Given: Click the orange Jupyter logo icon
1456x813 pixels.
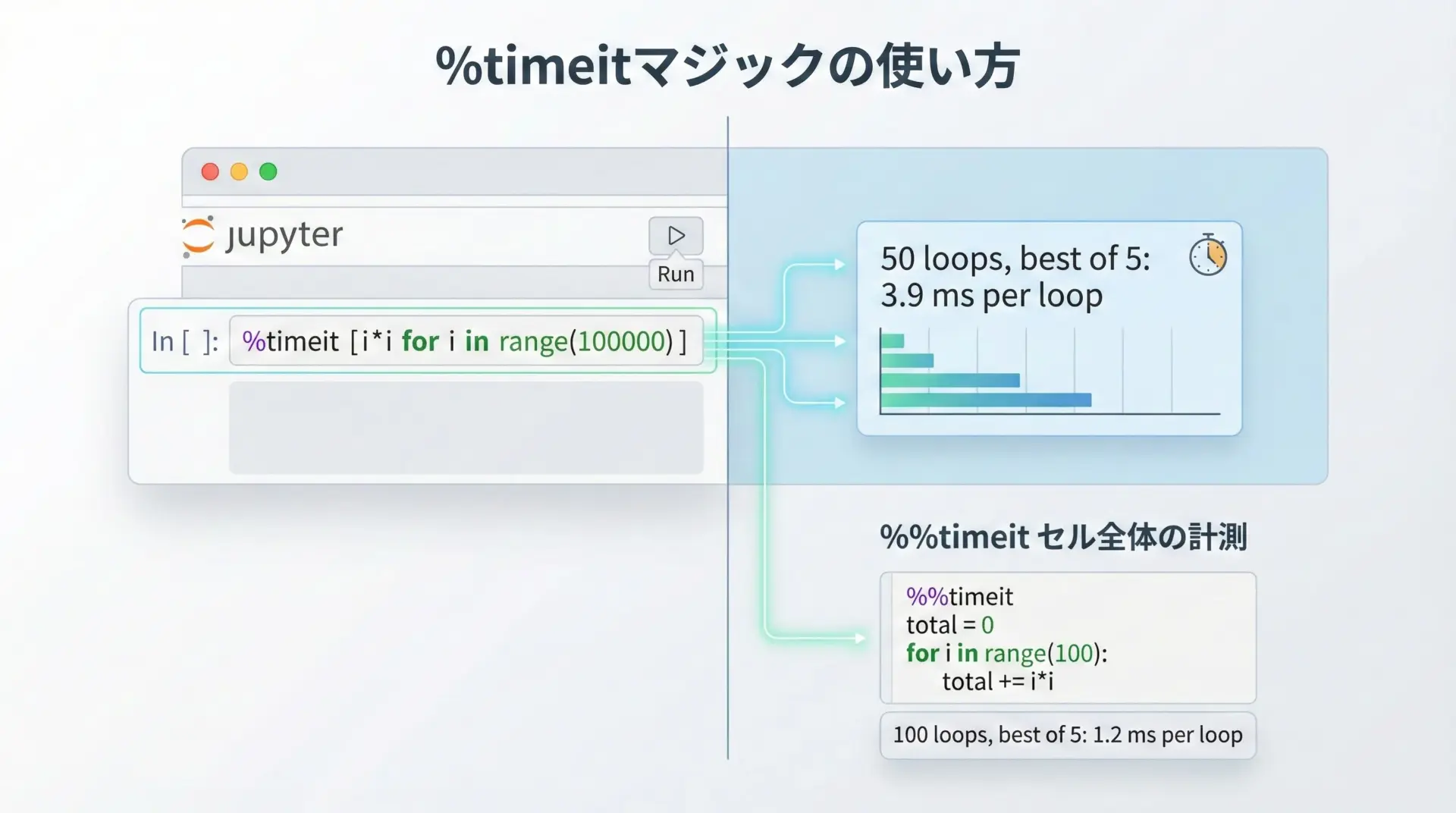Looking at the screenshot, I should click(x=198, y=236).
